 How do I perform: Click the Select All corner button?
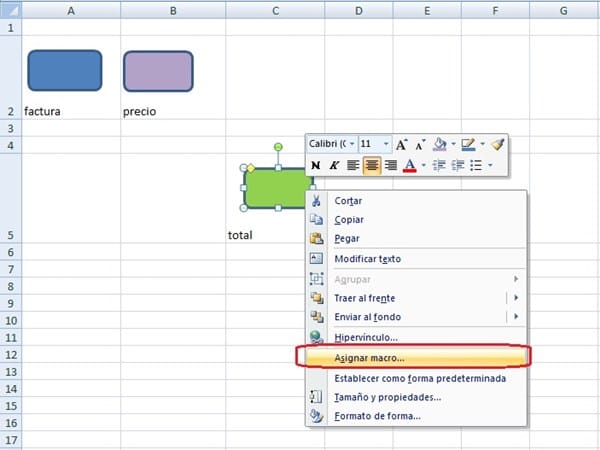point(11,11)
